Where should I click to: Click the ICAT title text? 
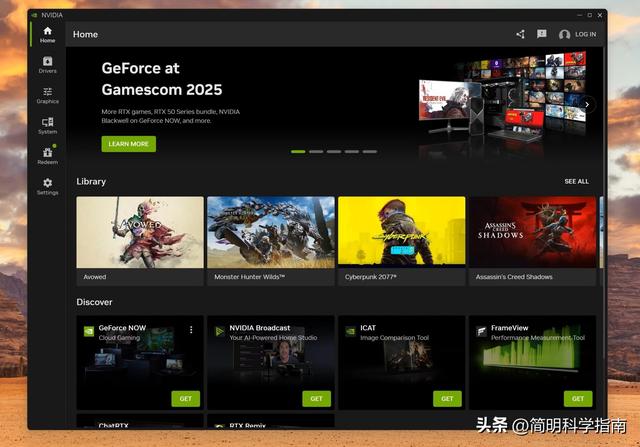[x=368, y=328]
